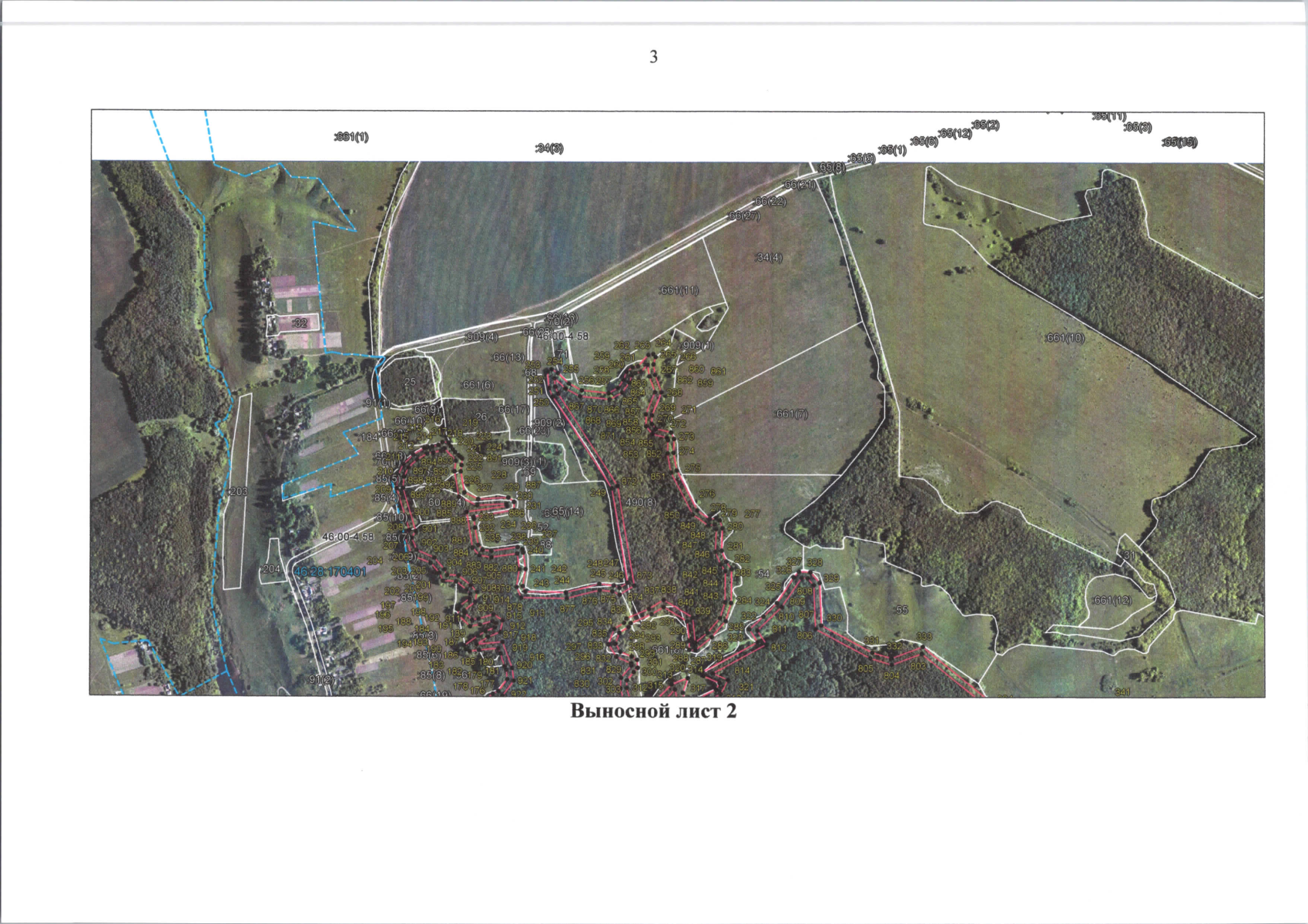Click parcel label :661(11)

[x=679, y=290]
